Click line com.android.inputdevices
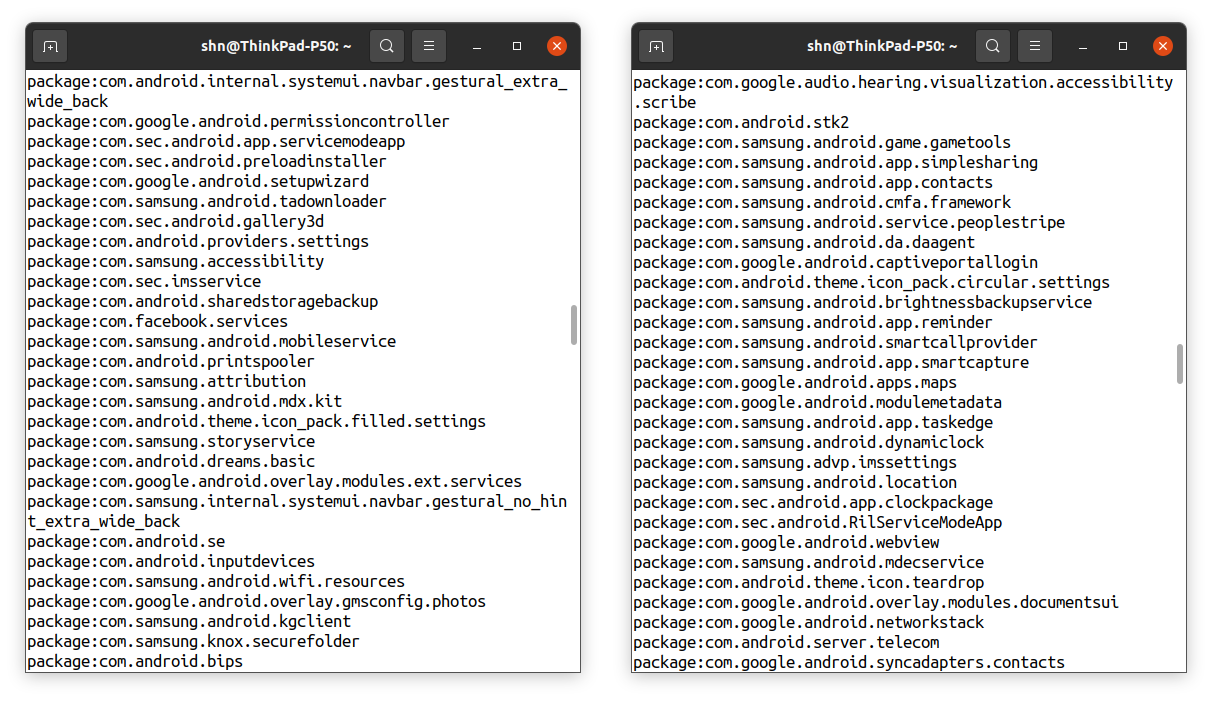This screenshot has width=1212, height=701. pos(171,562)
